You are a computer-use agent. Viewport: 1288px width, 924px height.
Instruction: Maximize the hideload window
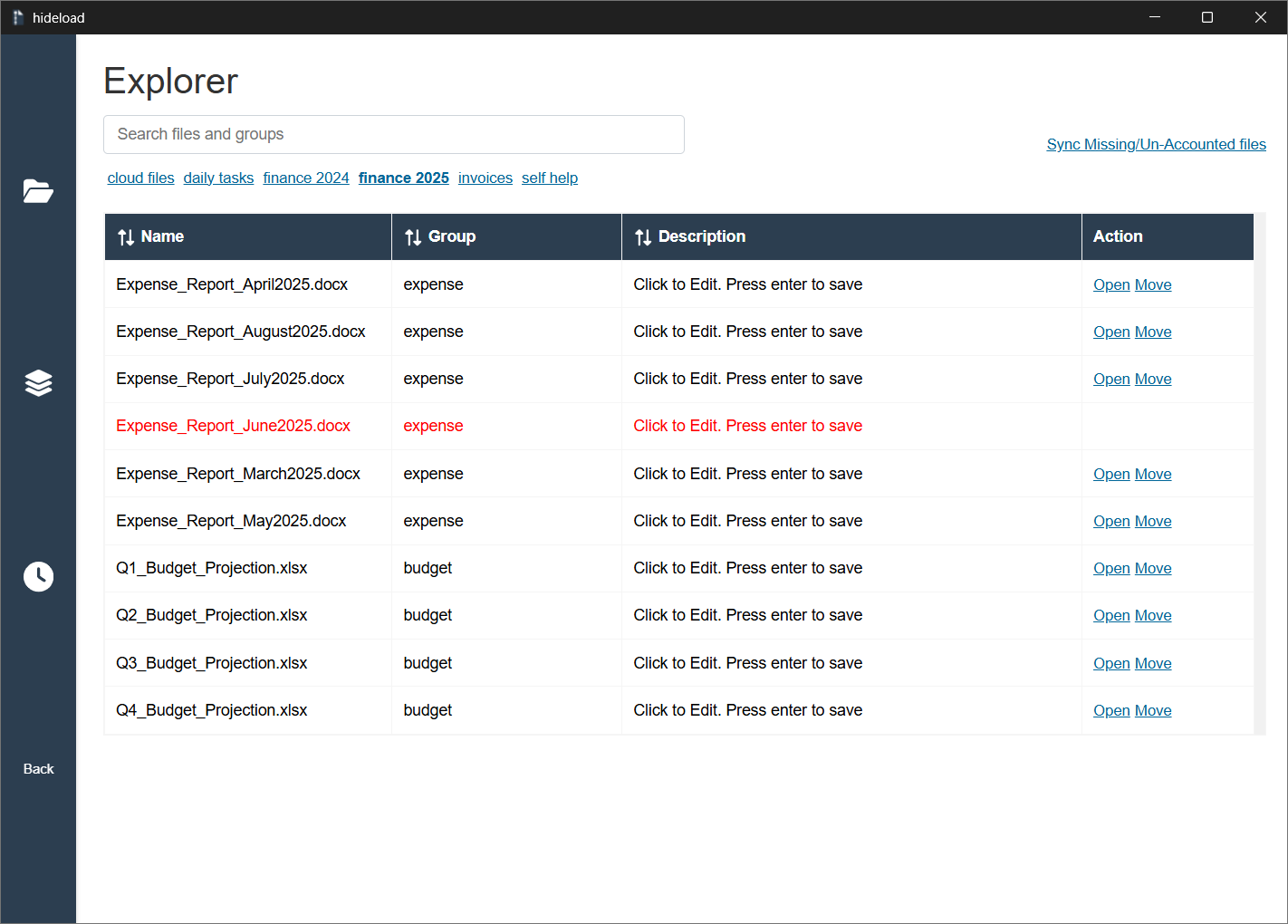click(x=1206, y=17)
